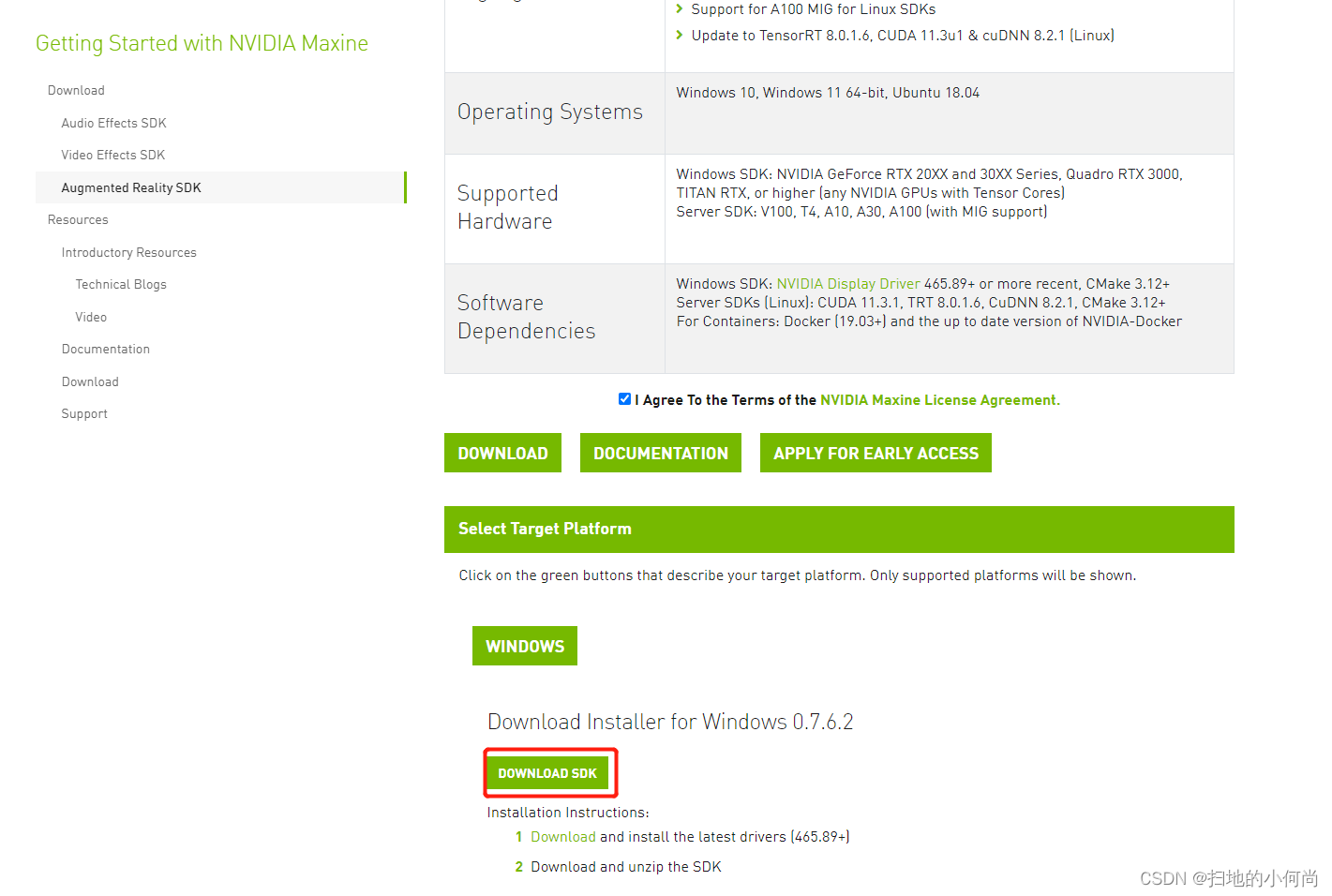1332x896 pixels.
Task: Select the WINDOWS target platform button
Action: click(x=525, y=646)
